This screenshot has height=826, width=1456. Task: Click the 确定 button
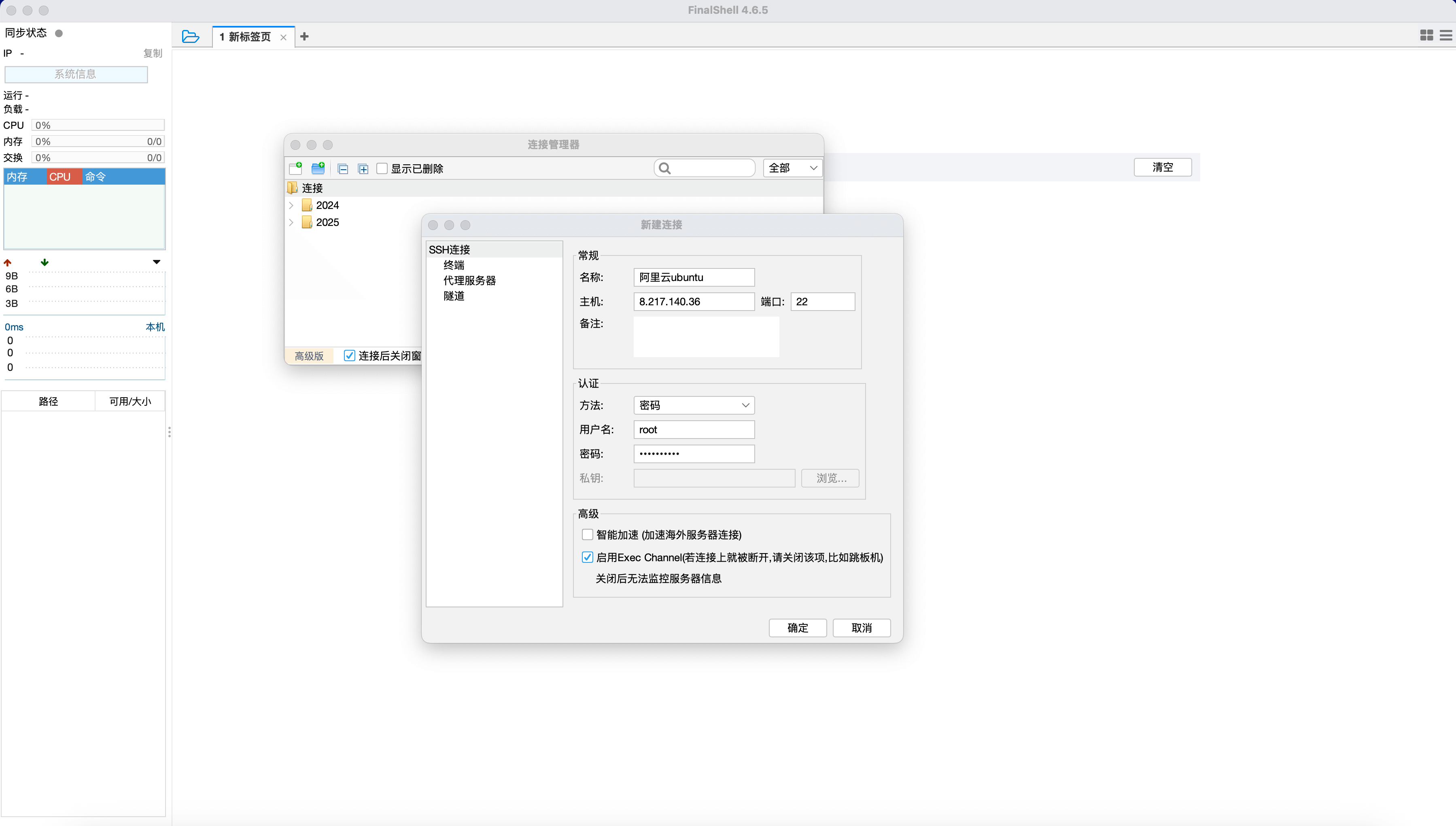point(797,628)
